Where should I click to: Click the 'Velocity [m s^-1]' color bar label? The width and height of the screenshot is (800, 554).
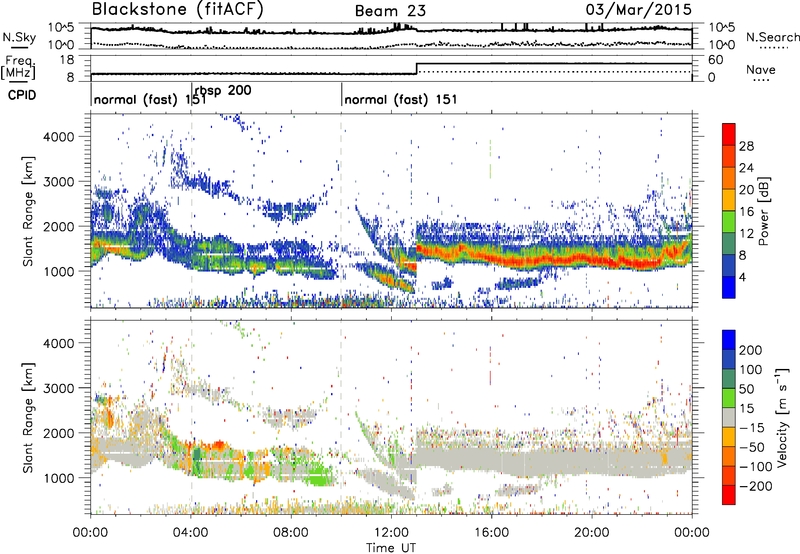coord(782,417)
